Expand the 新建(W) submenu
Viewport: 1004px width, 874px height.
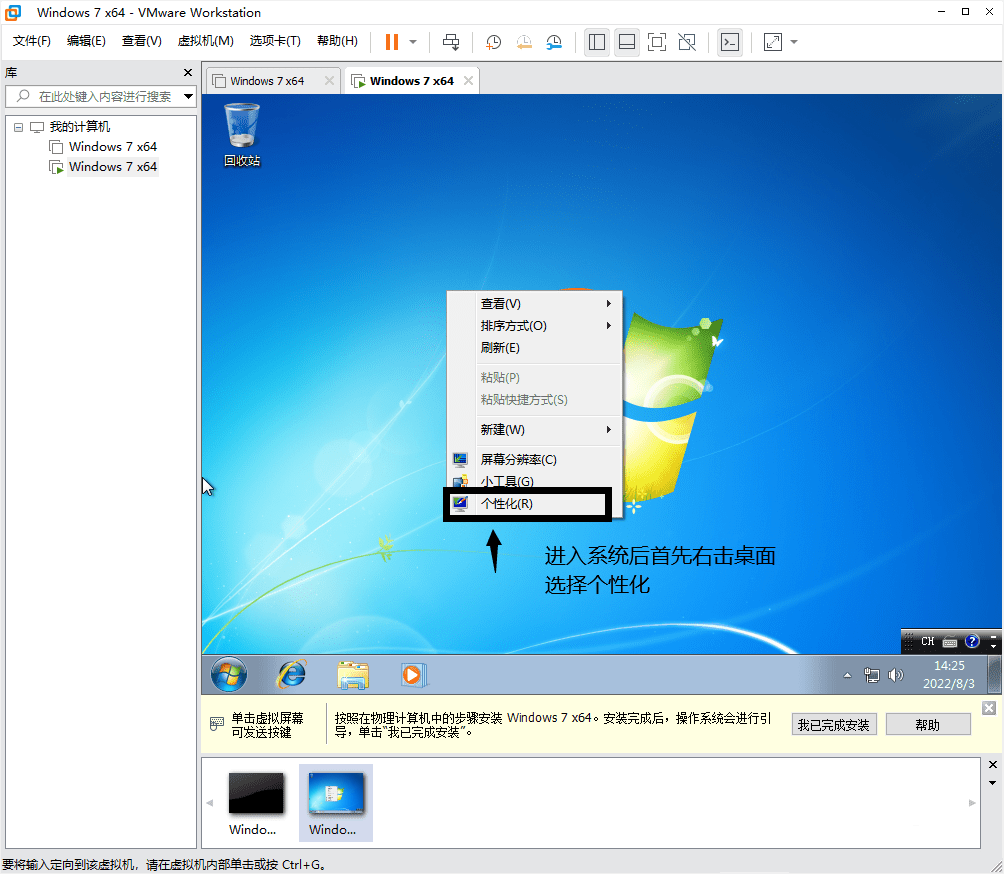(534, 430)
